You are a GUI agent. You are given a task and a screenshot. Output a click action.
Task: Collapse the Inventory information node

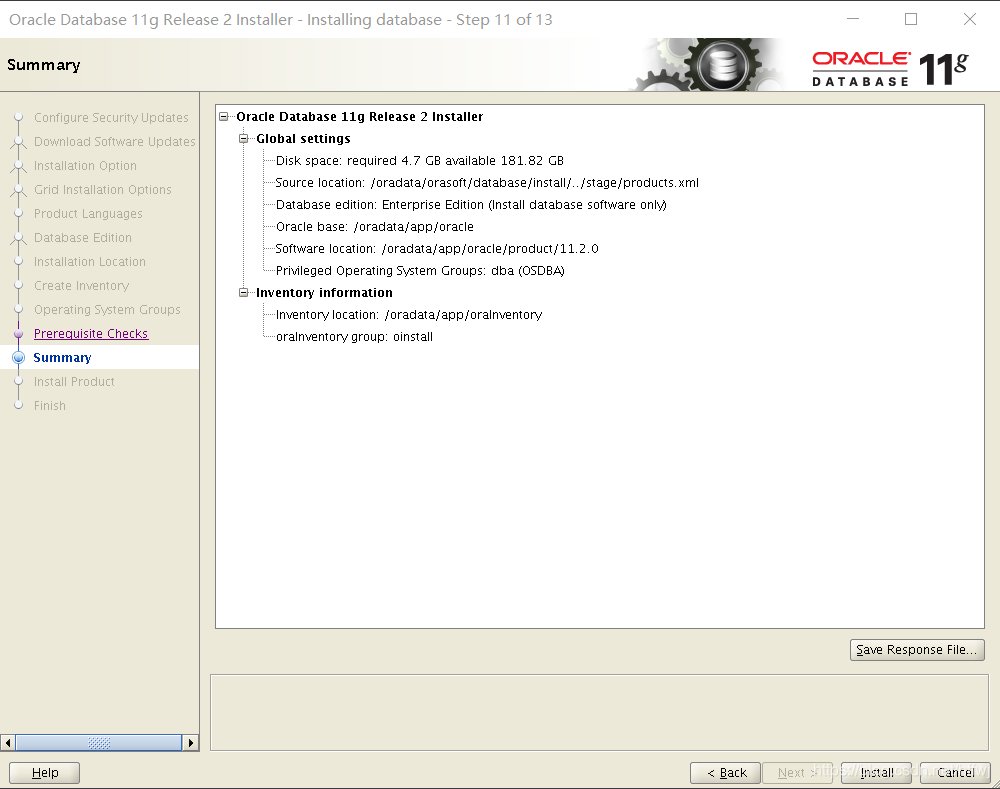pos(243,292)
